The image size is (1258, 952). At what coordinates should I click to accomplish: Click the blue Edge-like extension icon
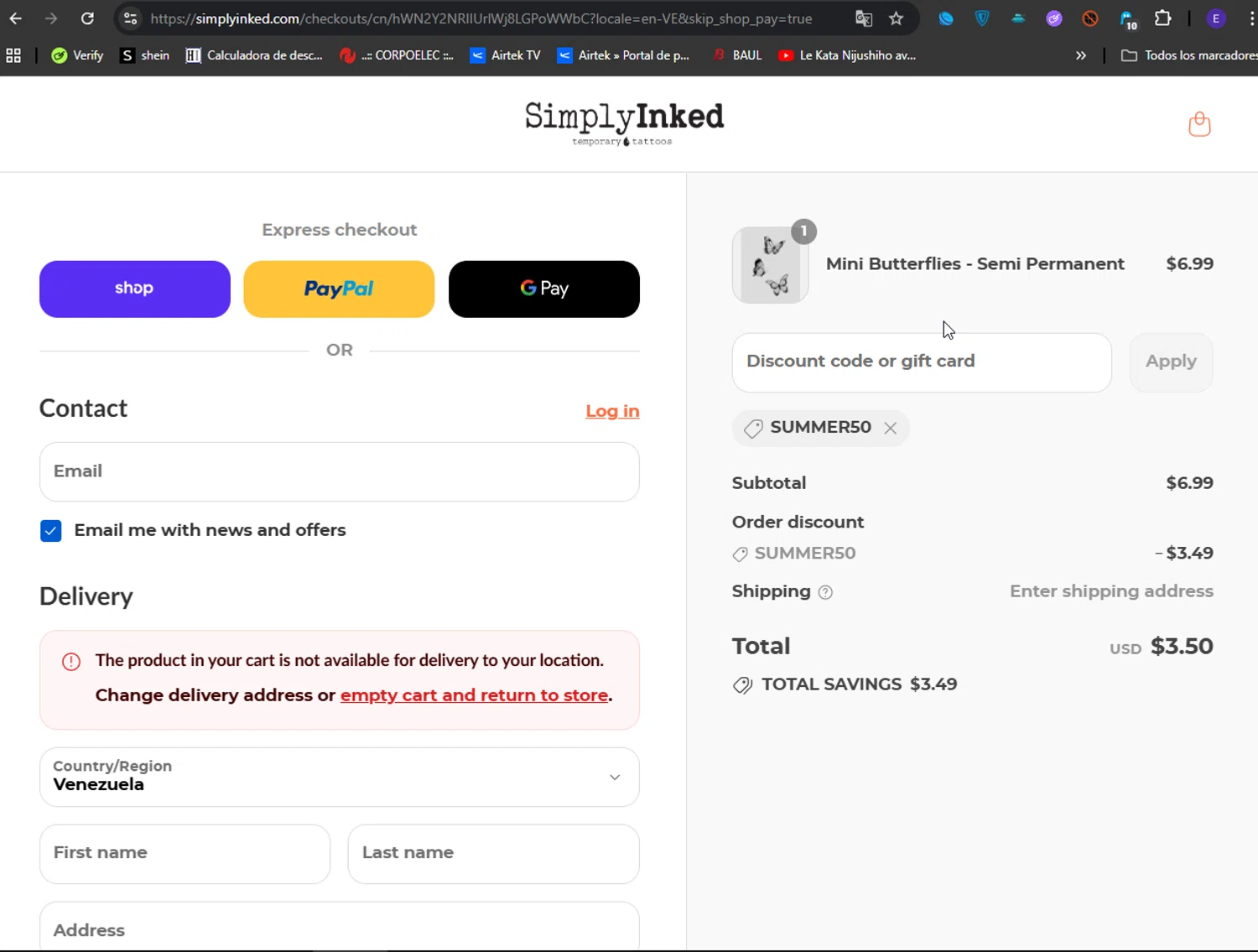[x=946, y=18]
